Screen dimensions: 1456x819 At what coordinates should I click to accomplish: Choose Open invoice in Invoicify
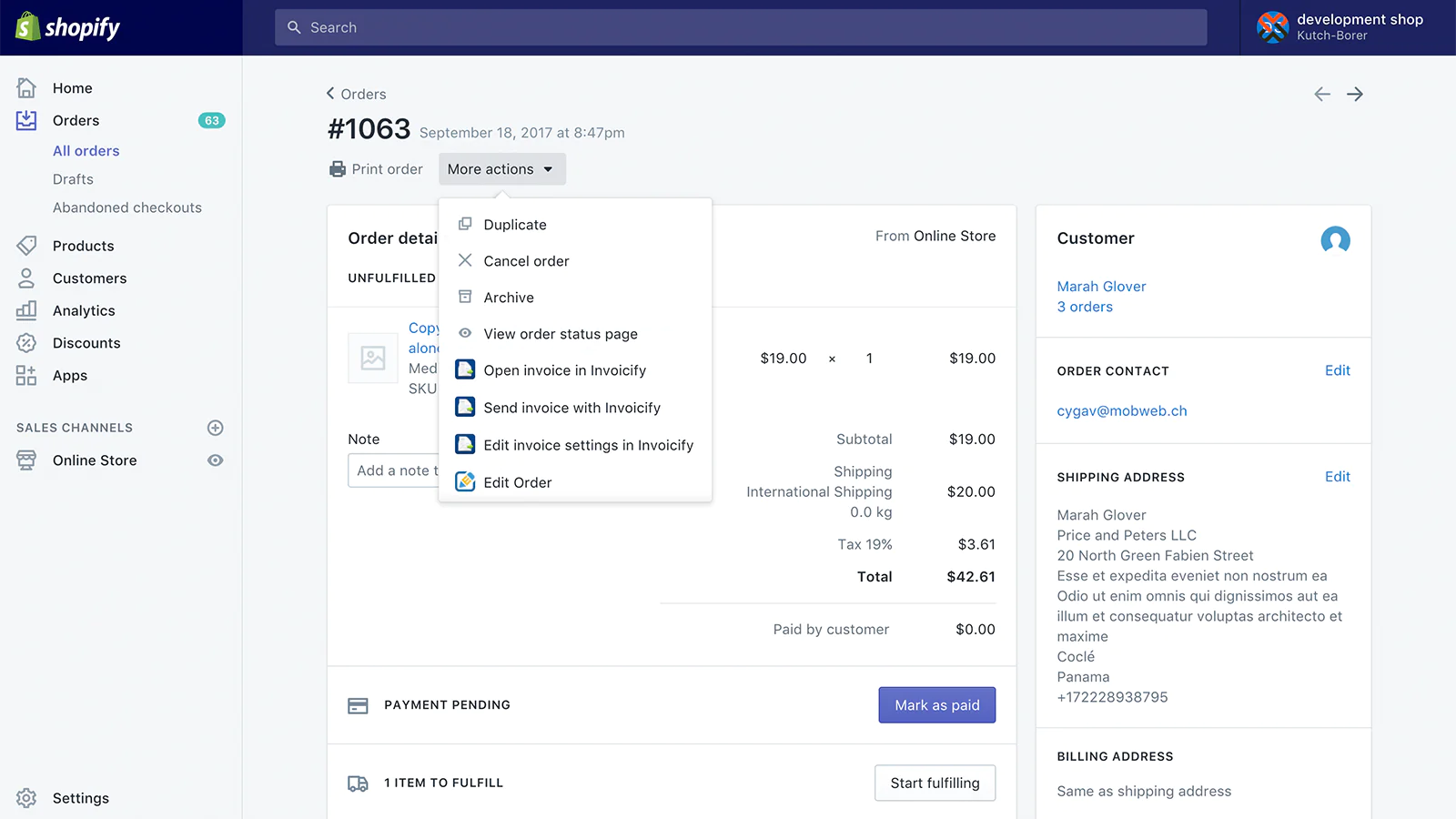click(x=564, y=369)
